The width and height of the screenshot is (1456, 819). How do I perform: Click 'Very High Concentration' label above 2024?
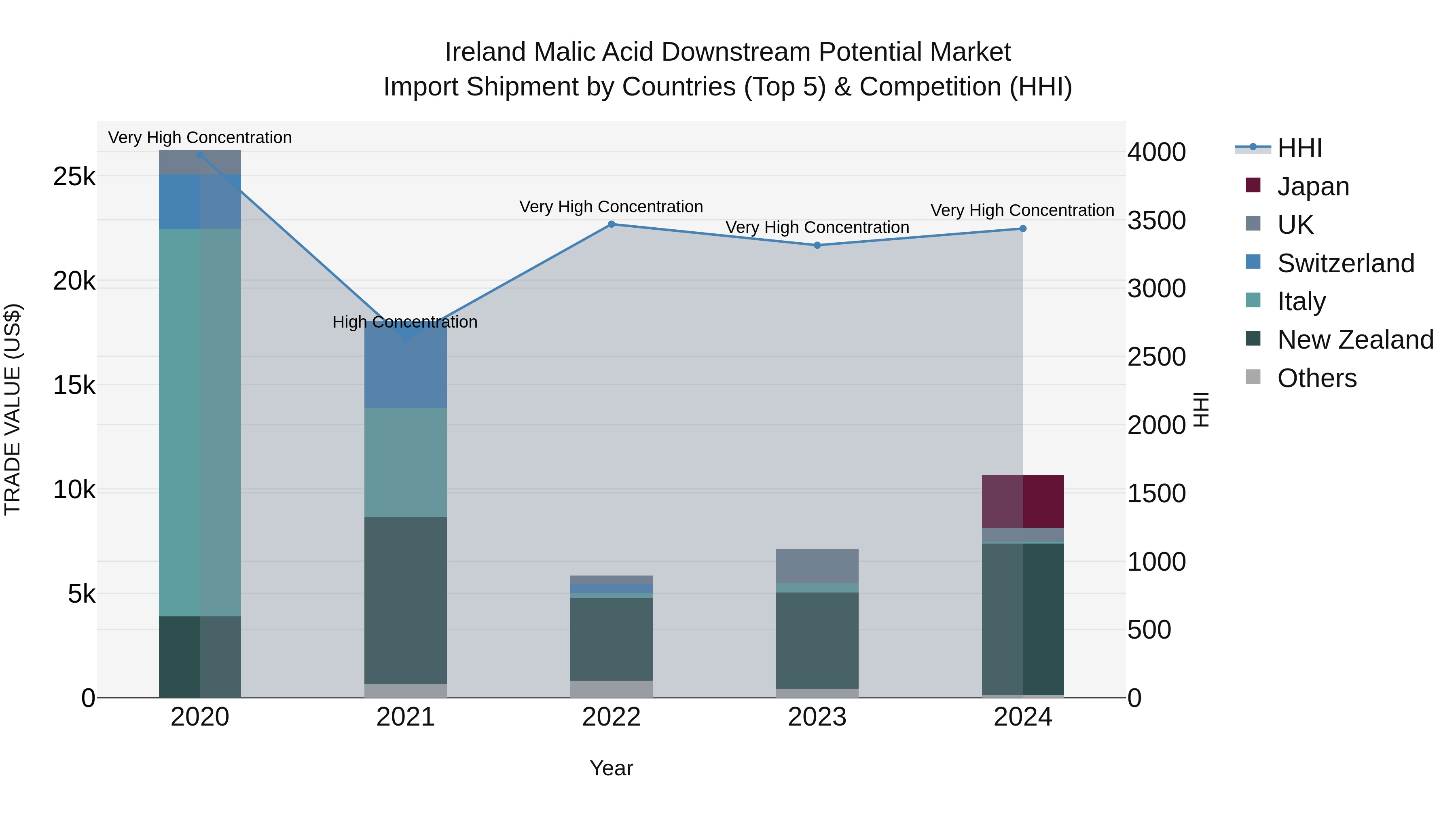pos(1022,210)
